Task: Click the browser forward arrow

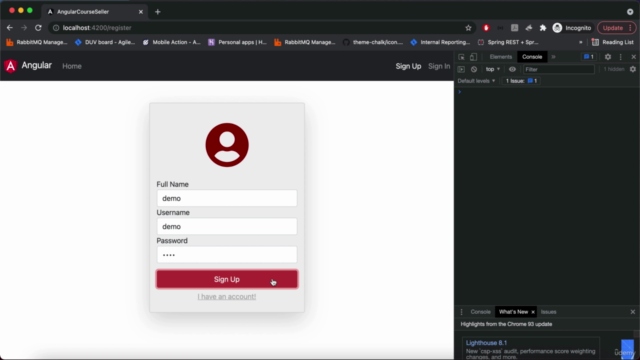Action: 24,28
